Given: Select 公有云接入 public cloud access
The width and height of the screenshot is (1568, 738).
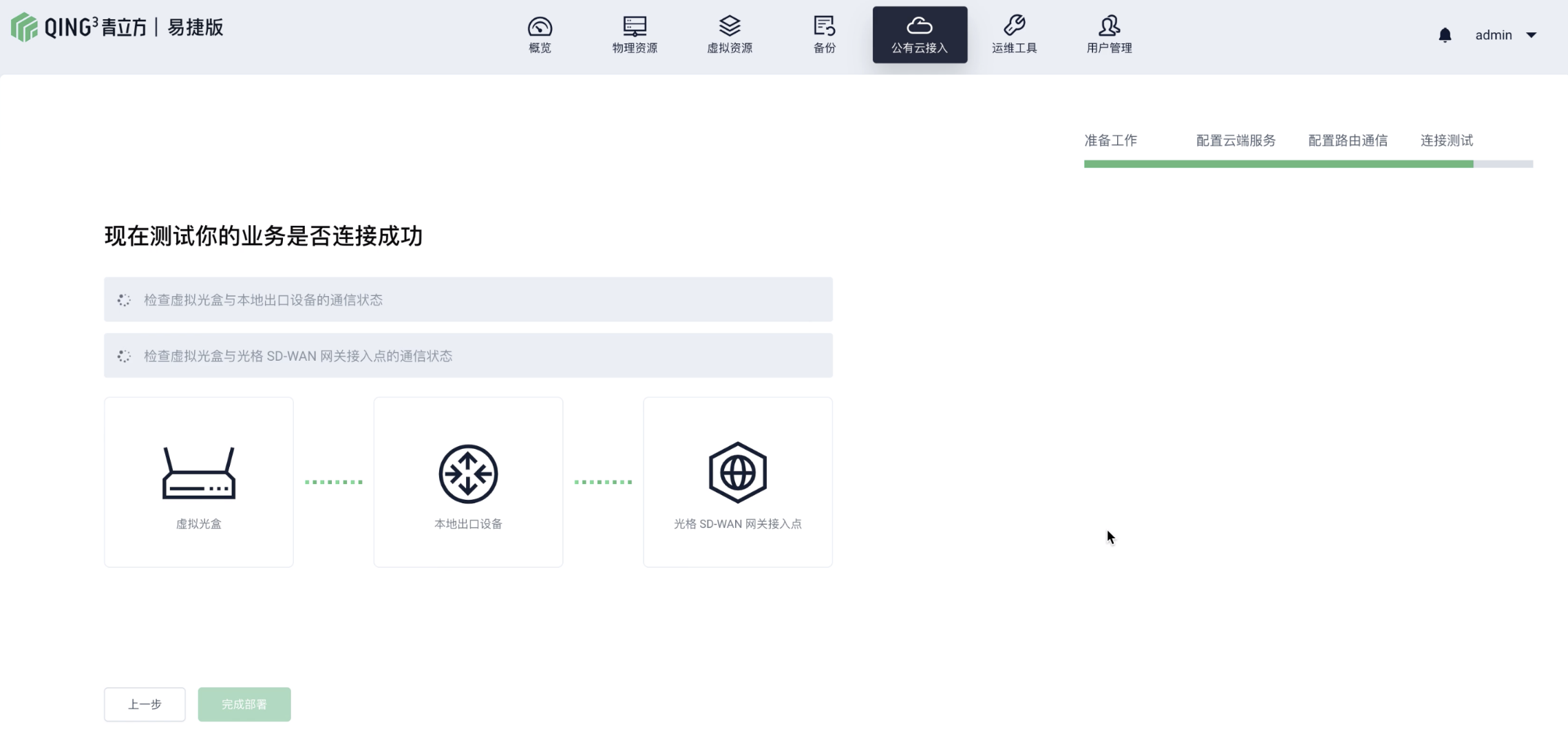Looking at the screenshot, I should tap(919, 34).
